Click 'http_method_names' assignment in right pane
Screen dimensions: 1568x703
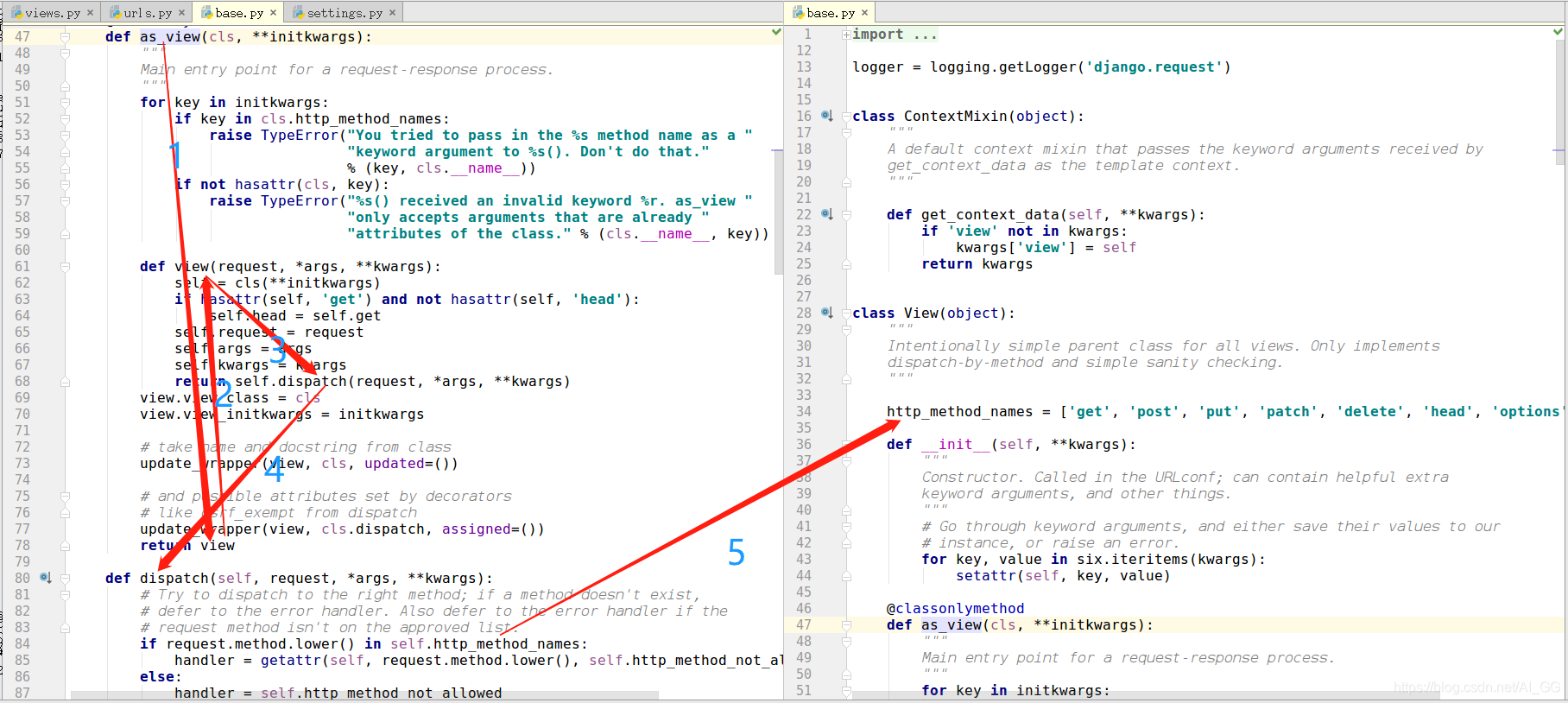(x=959, y=412)
